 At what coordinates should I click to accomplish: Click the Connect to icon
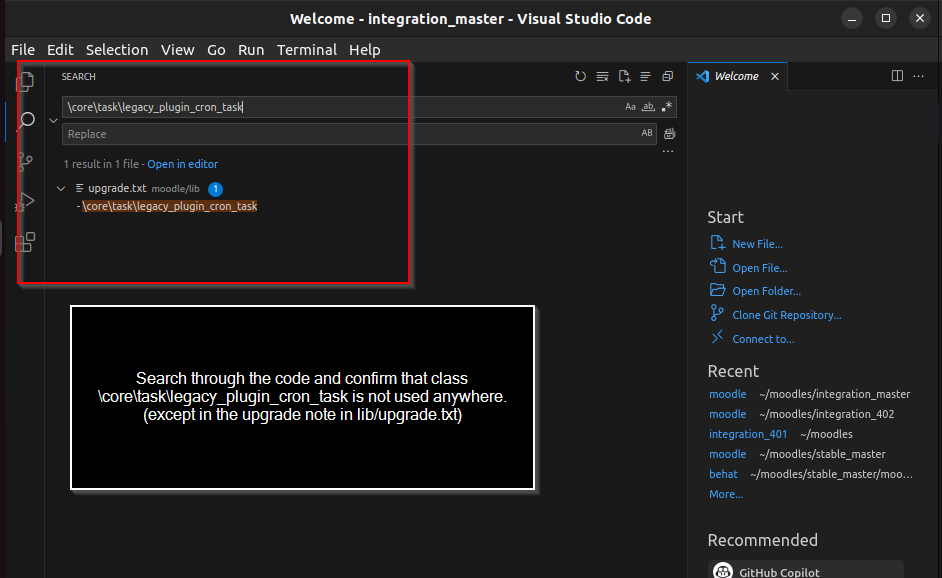point(717,337)
